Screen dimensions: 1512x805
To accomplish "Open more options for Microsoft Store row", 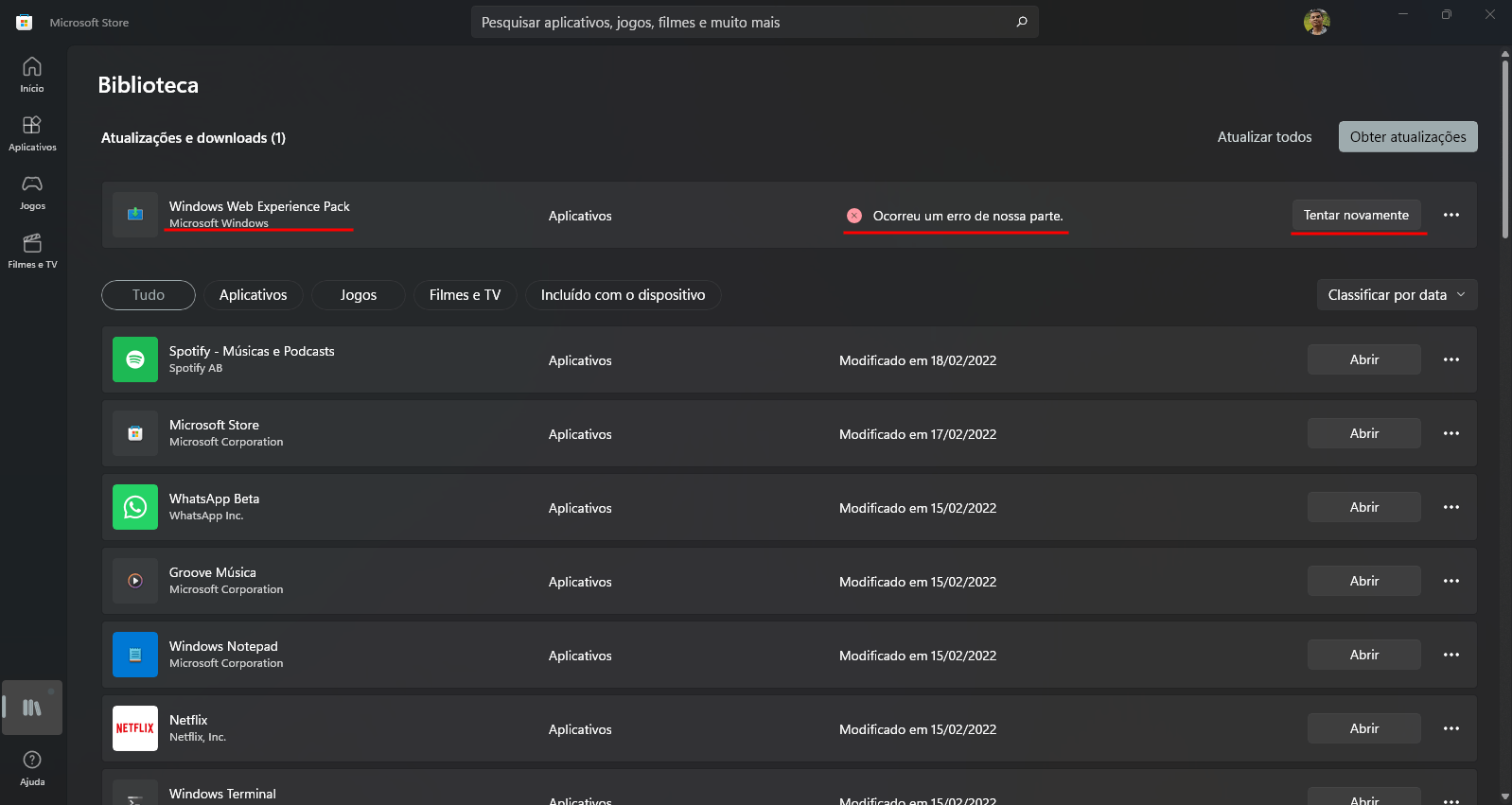I will point(1451,433).
